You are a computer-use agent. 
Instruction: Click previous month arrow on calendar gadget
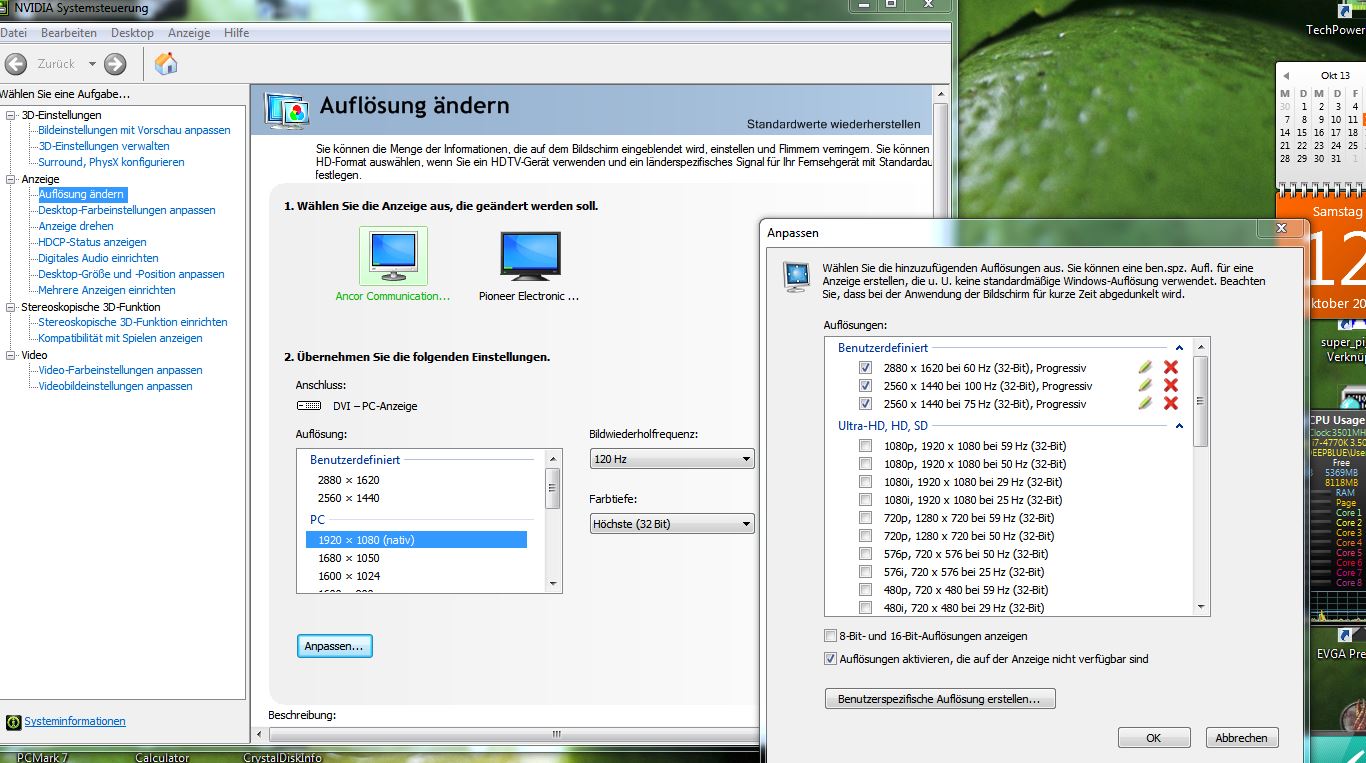click(1286, 76)
